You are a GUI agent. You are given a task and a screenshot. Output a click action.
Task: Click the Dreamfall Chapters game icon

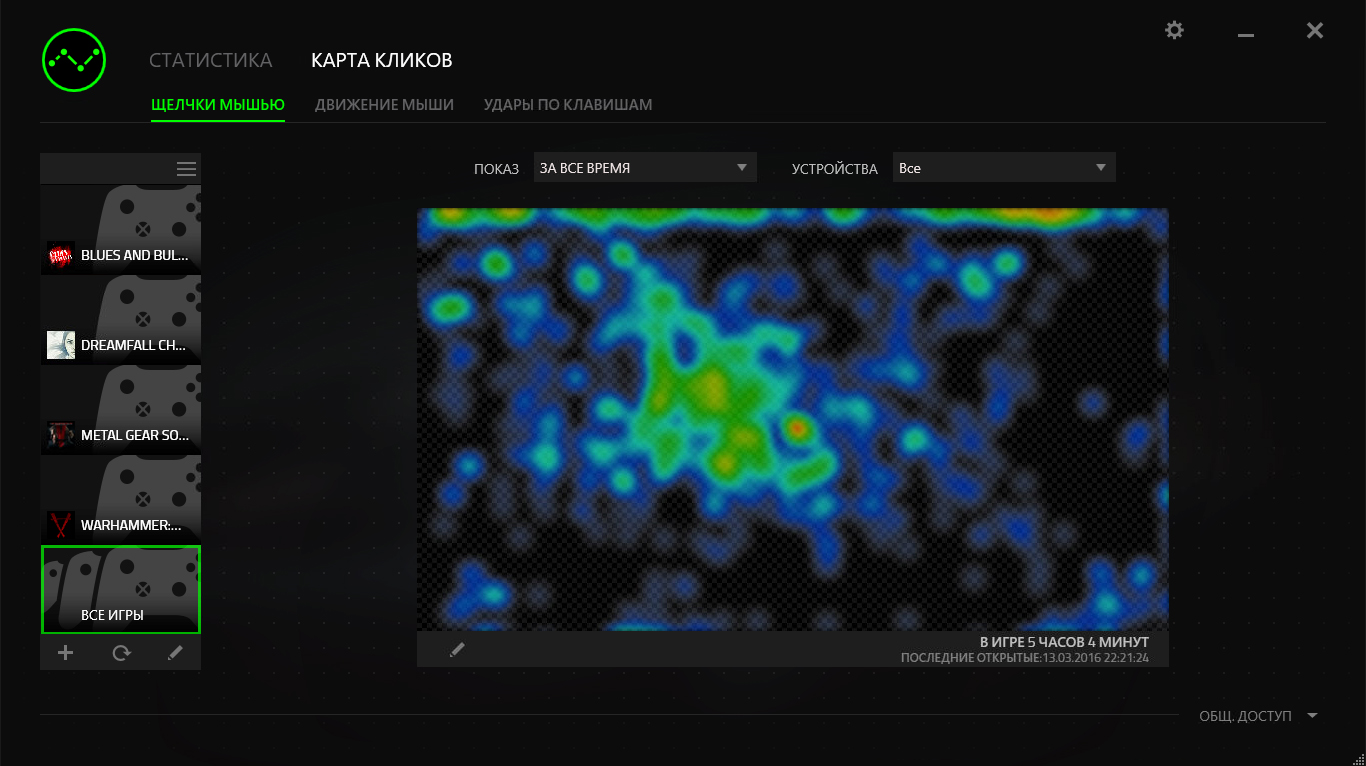click(61, 345)
